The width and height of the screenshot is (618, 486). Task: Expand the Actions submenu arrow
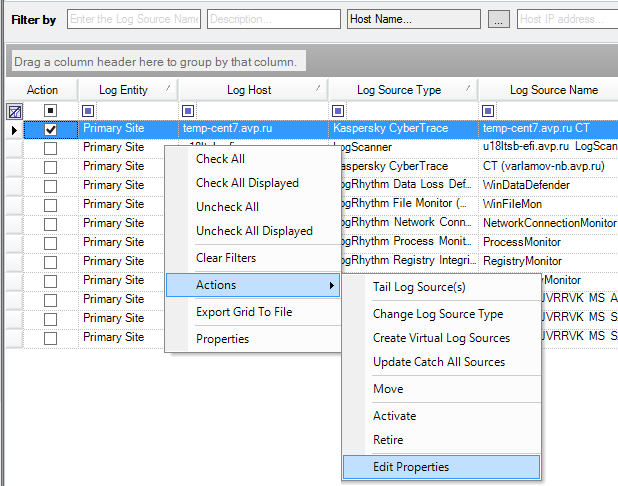[331, 285]
